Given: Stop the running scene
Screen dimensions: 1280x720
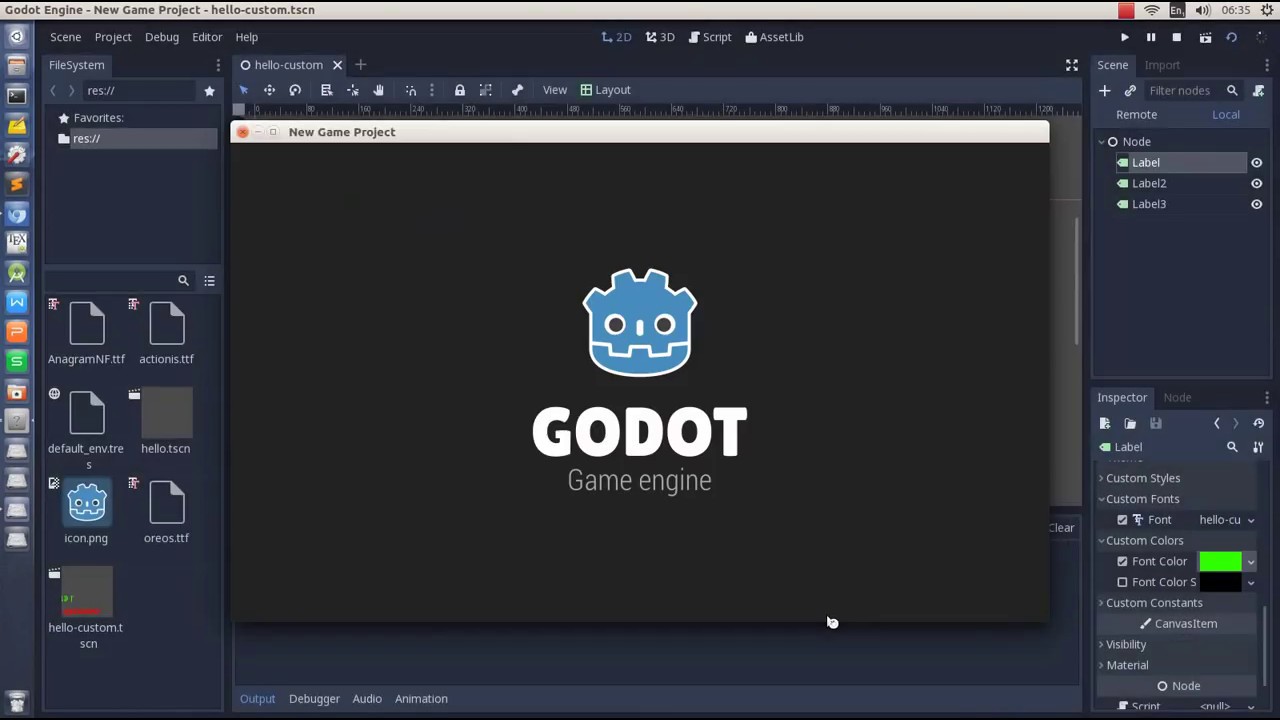Looking at the screenshot, I should 1176,37.
